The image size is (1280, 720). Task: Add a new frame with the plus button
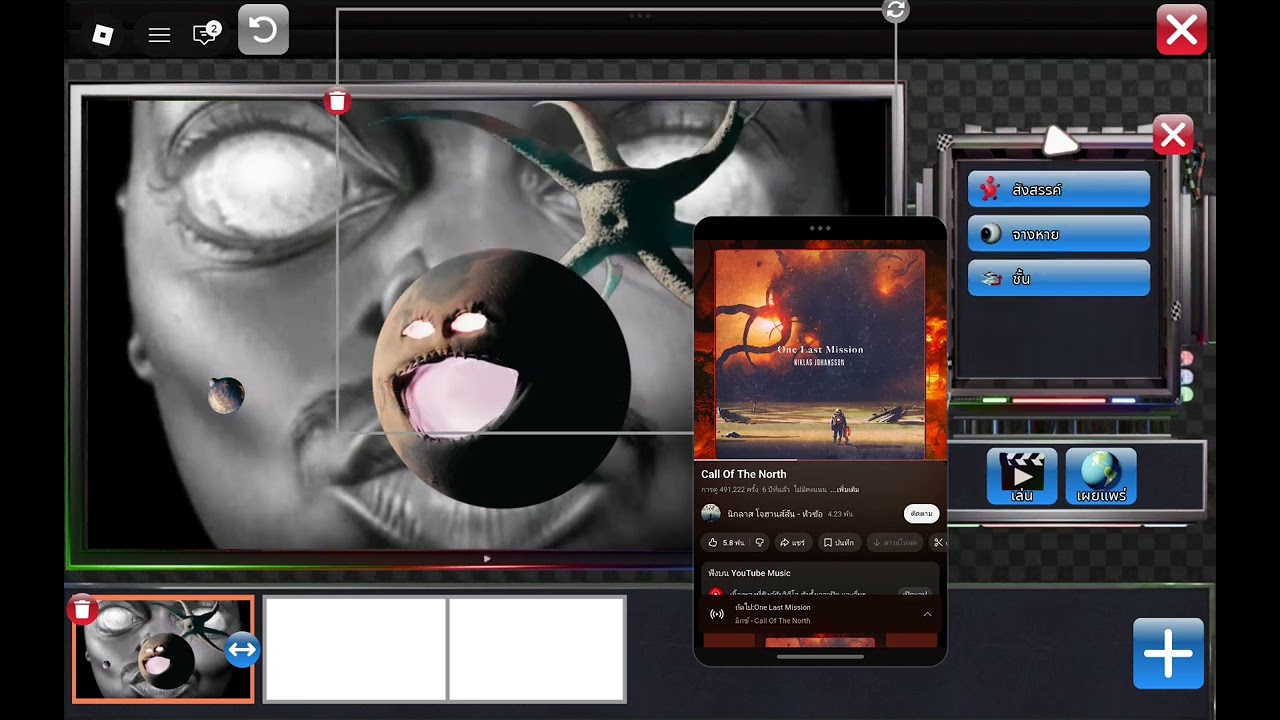1168,654
